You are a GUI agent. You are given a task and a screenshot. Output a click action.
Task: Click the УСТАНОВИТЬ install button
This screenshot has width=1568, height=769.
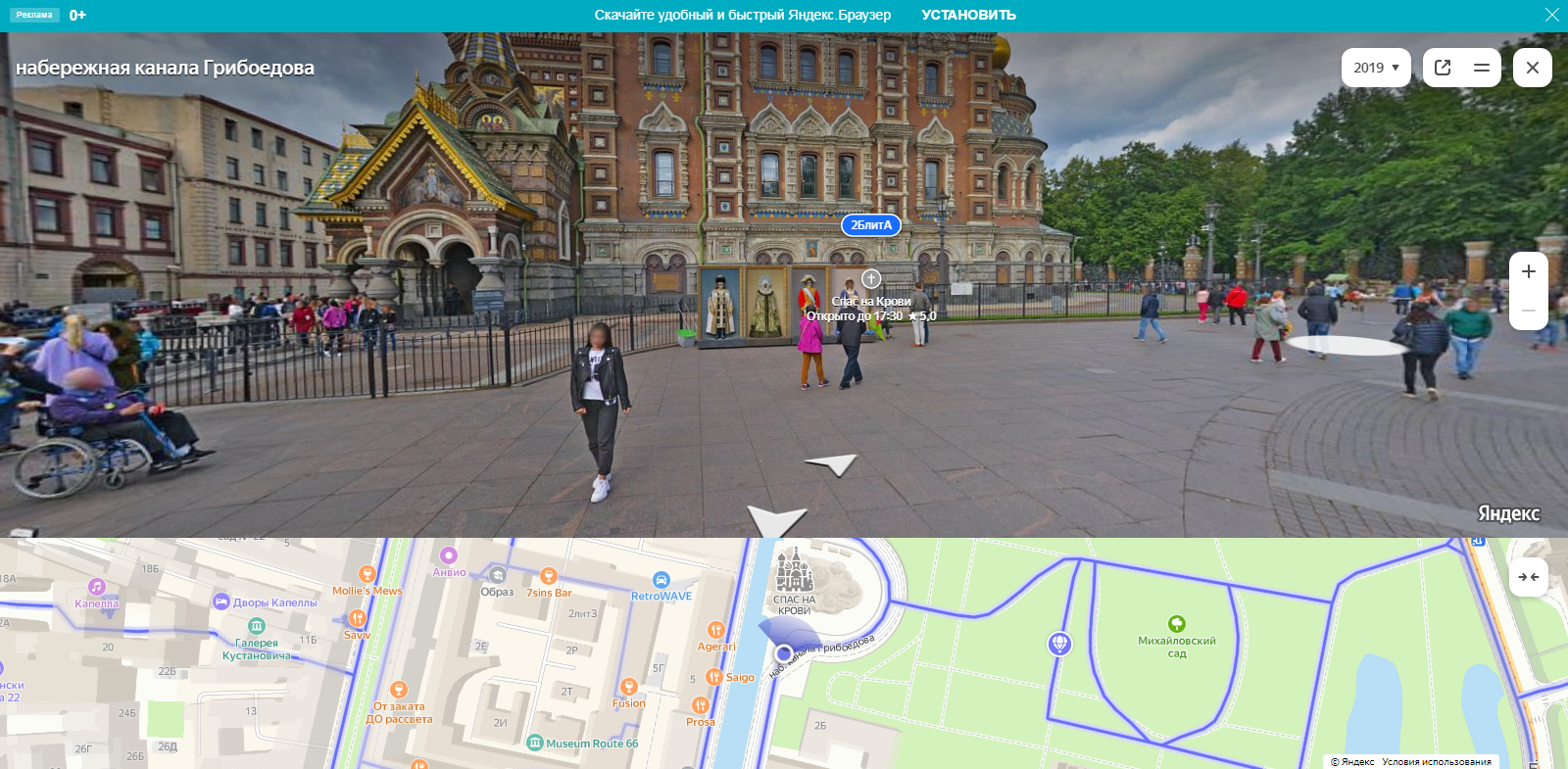click(968, 15)
